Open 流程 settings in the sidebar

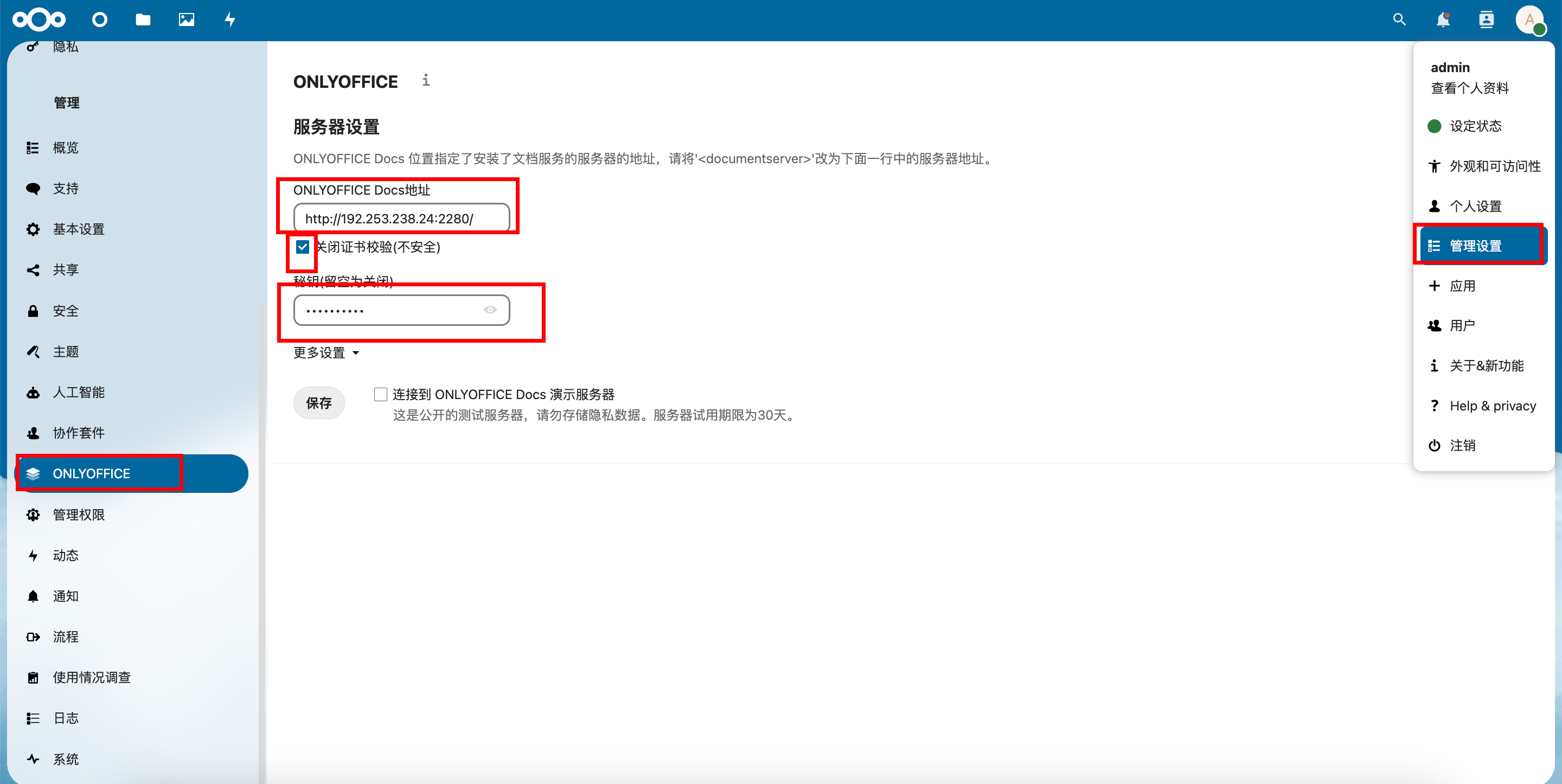[131, 637]
